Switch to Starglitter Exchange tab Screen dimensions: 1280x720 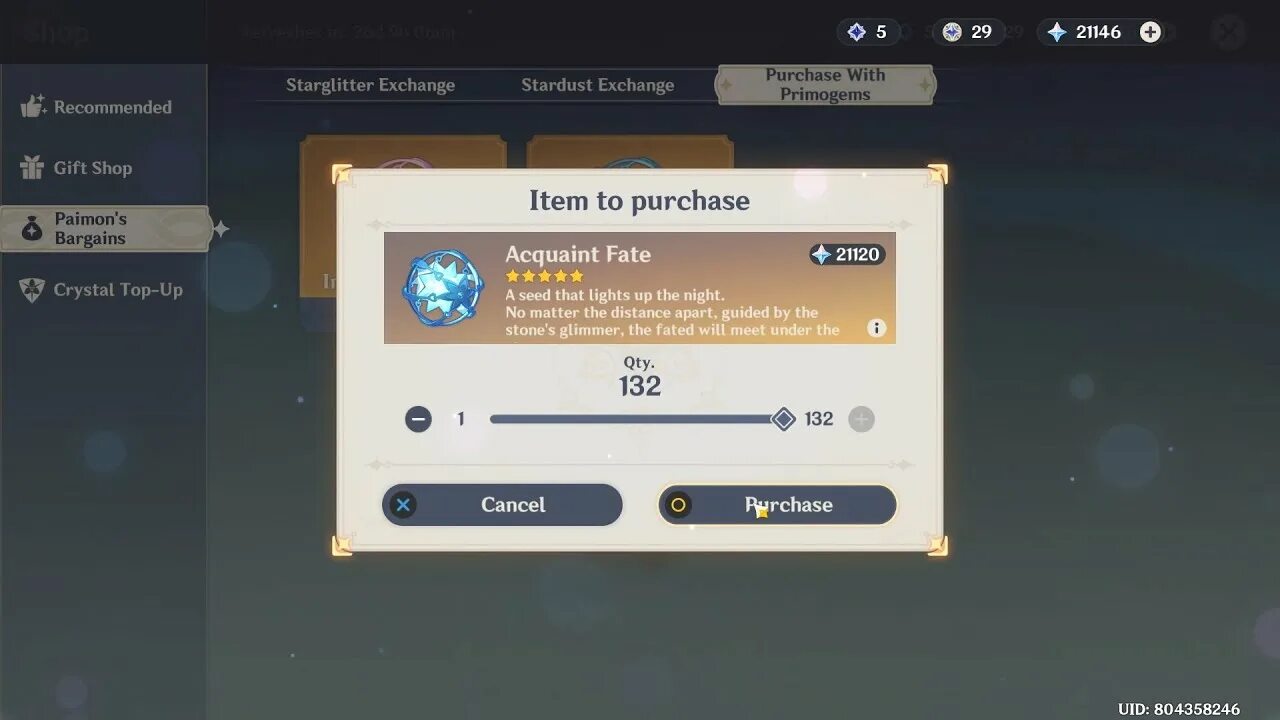(370, 85)
